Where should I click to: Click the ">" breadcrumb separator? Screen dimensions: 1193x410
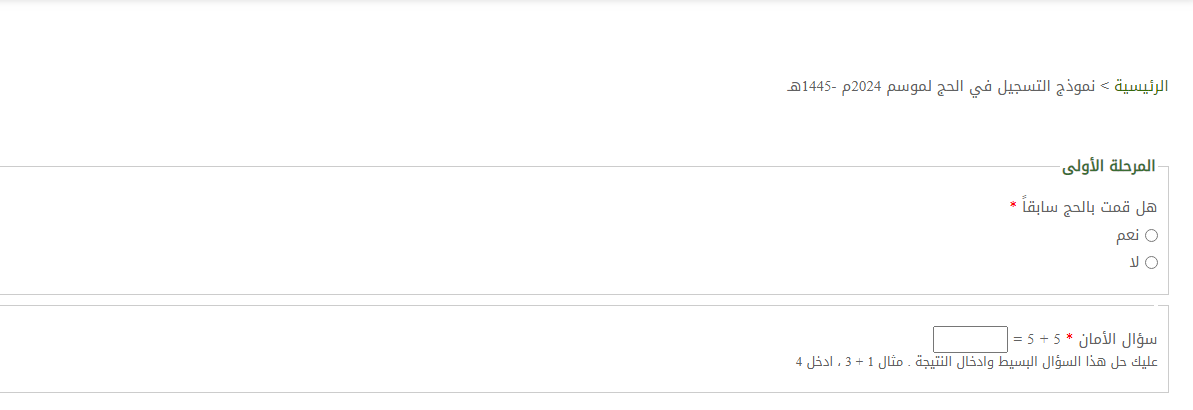1104,87
